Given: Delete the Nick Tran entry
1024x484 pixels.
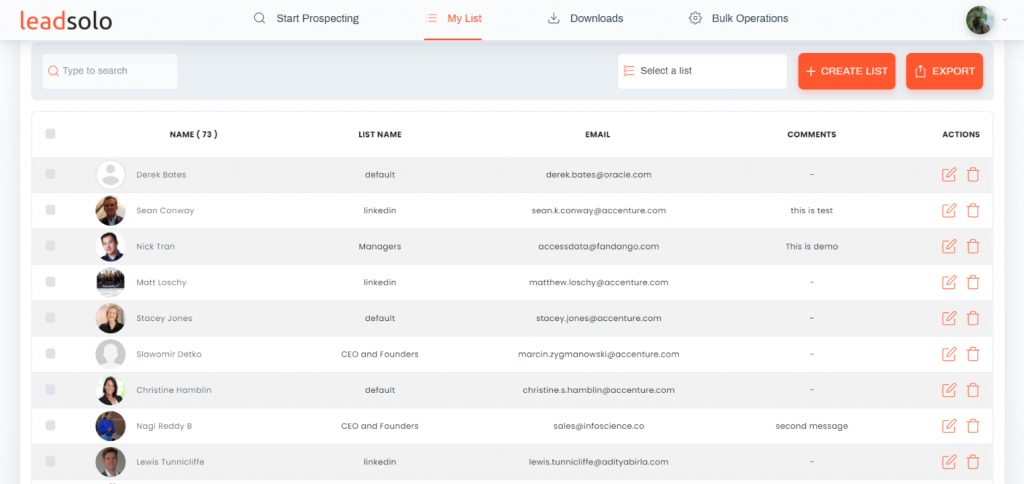Looking at the screenshot, I should pos(973,246).
